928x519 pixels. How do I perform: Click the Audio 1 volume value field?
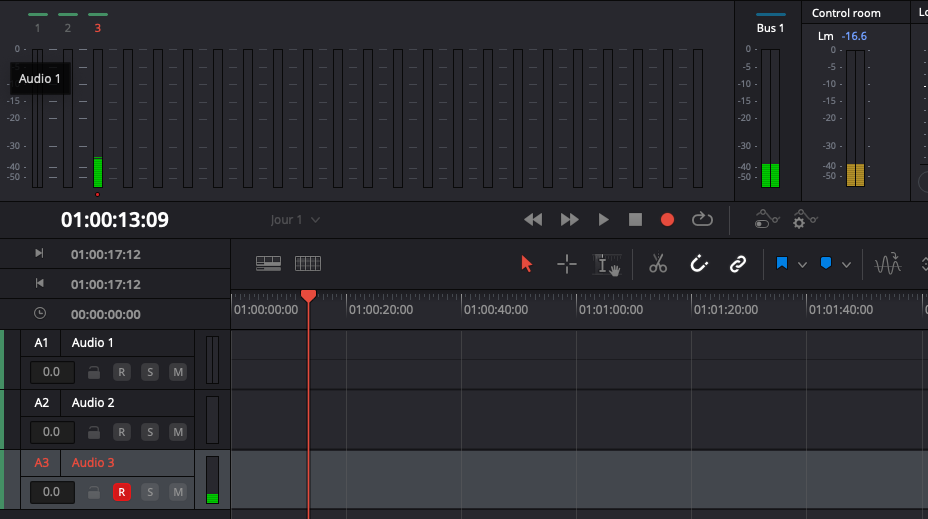(x=51, y=372)
